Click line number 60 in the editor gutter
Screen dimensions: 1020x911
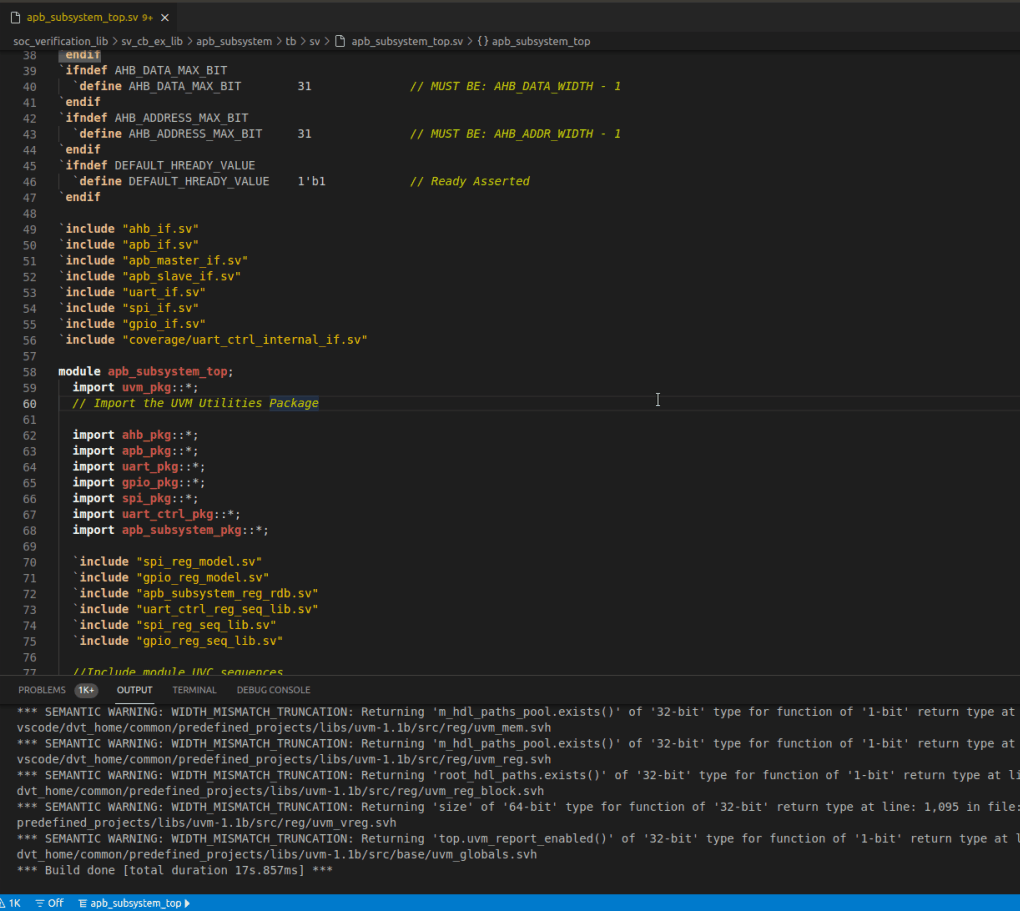29,403
